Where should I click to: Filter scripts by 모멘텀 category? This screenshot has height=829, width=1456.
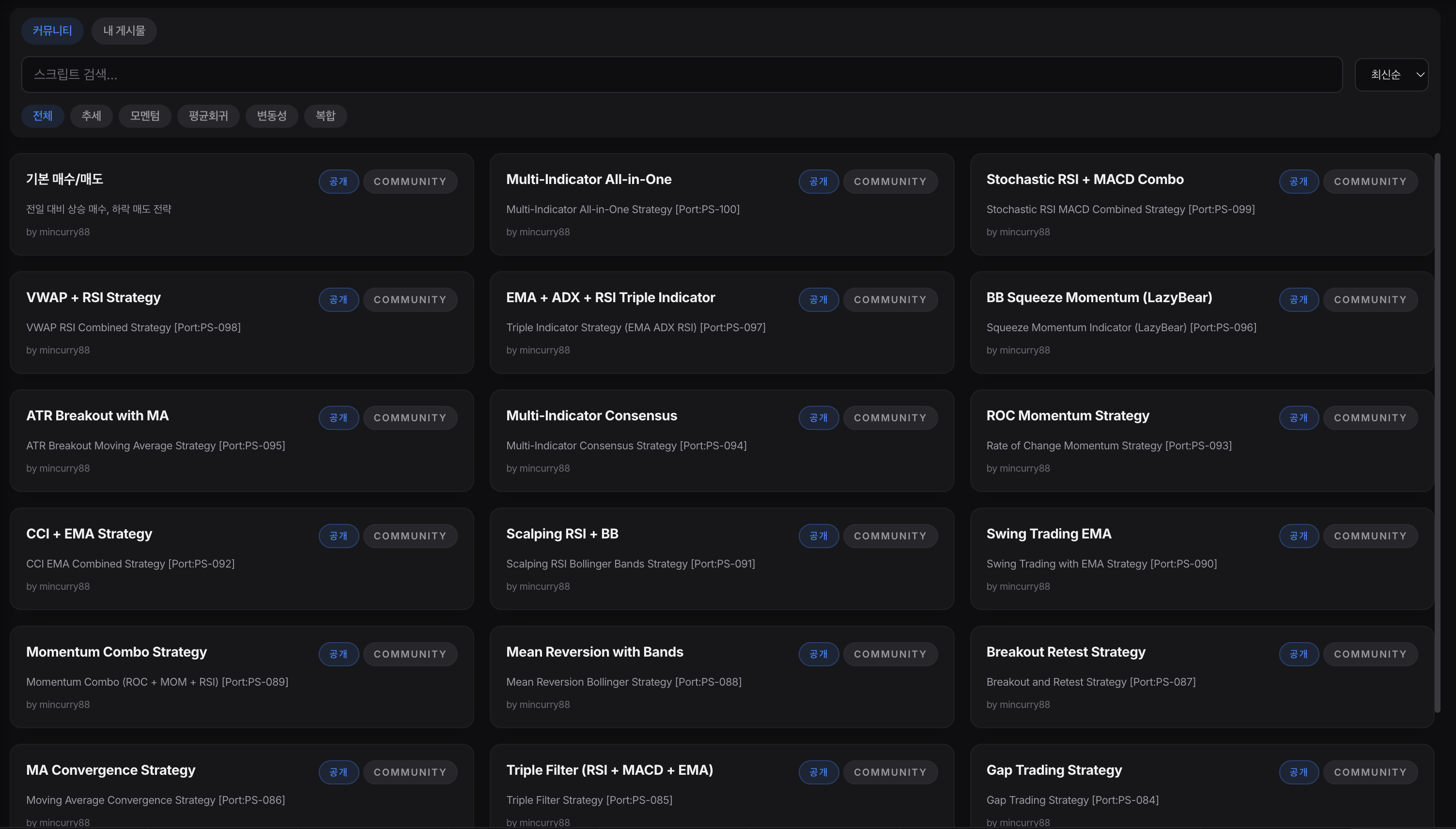click(x=145, y=116)
